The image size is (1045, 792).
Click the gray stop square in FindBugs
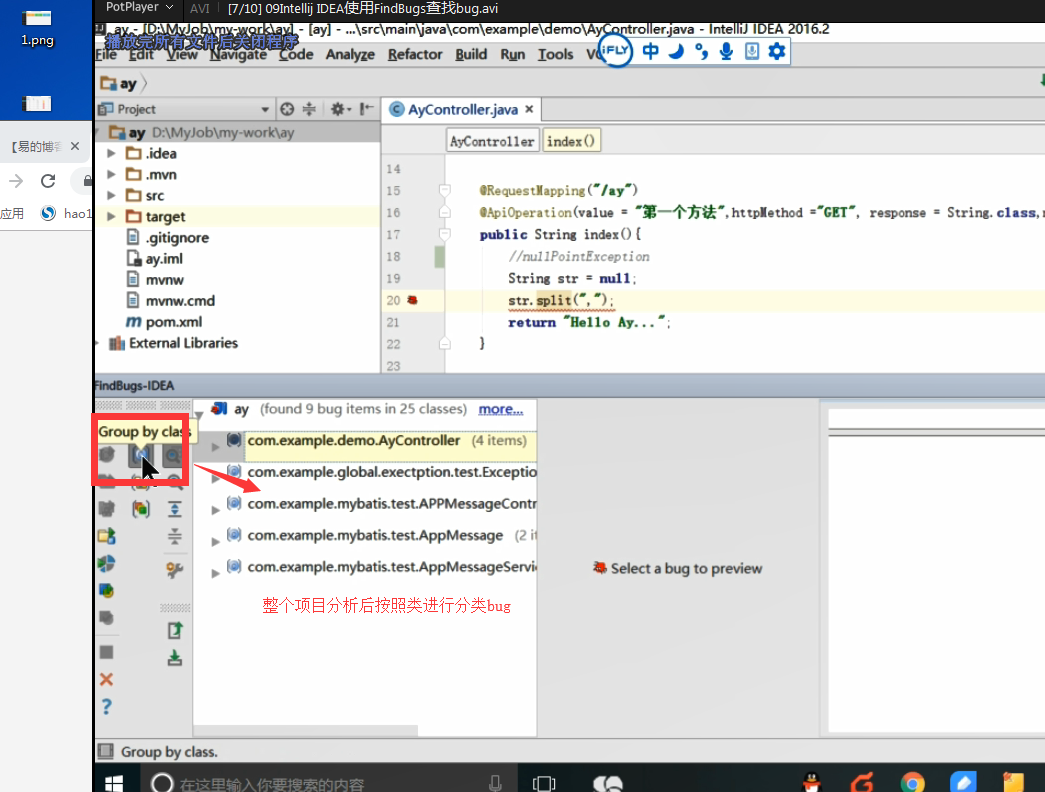pos(107,652)
